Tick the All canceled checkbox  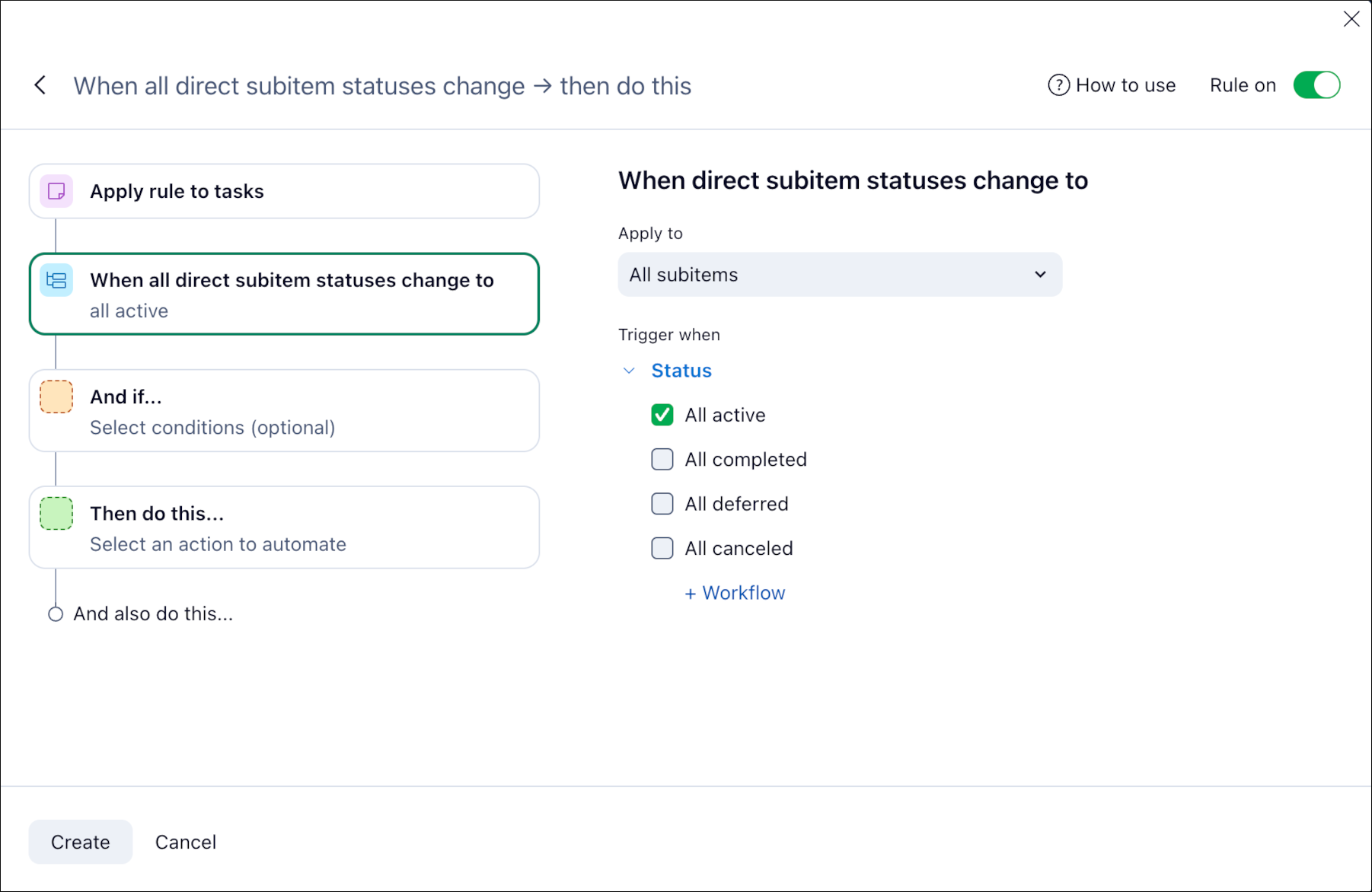[x=662, y=549]
